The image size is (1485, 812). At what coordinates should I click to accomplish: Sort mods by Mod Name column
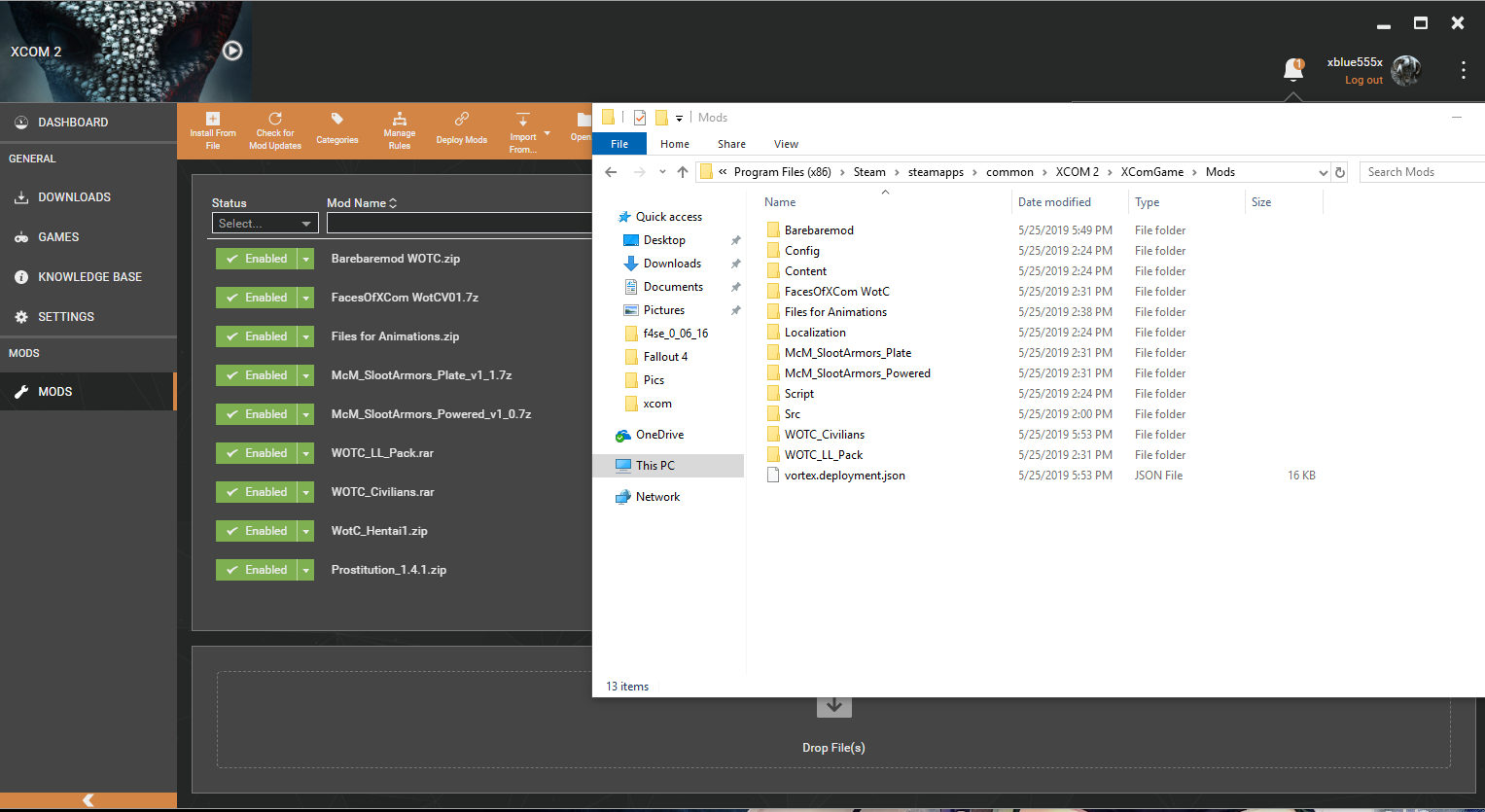point(362,203)
